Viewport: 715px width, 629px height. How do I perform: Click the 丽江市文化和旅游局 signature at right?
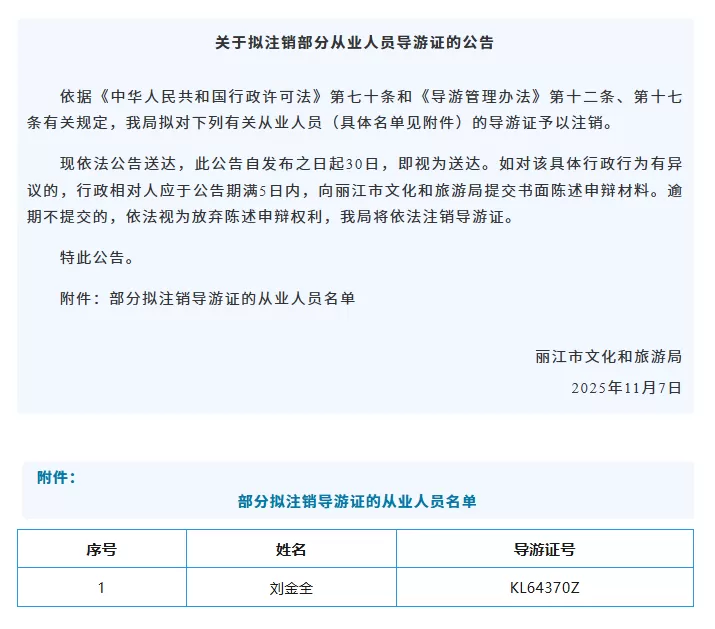(608, 357)
